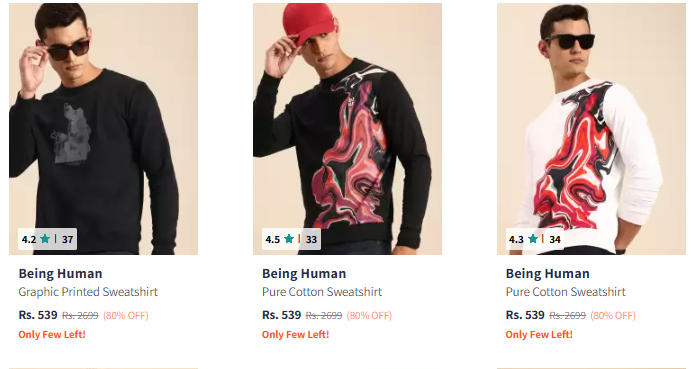Open the black graphic printed sweatshirt image
The height and width of the screenshot is (369, 691).
pos(103,129)
